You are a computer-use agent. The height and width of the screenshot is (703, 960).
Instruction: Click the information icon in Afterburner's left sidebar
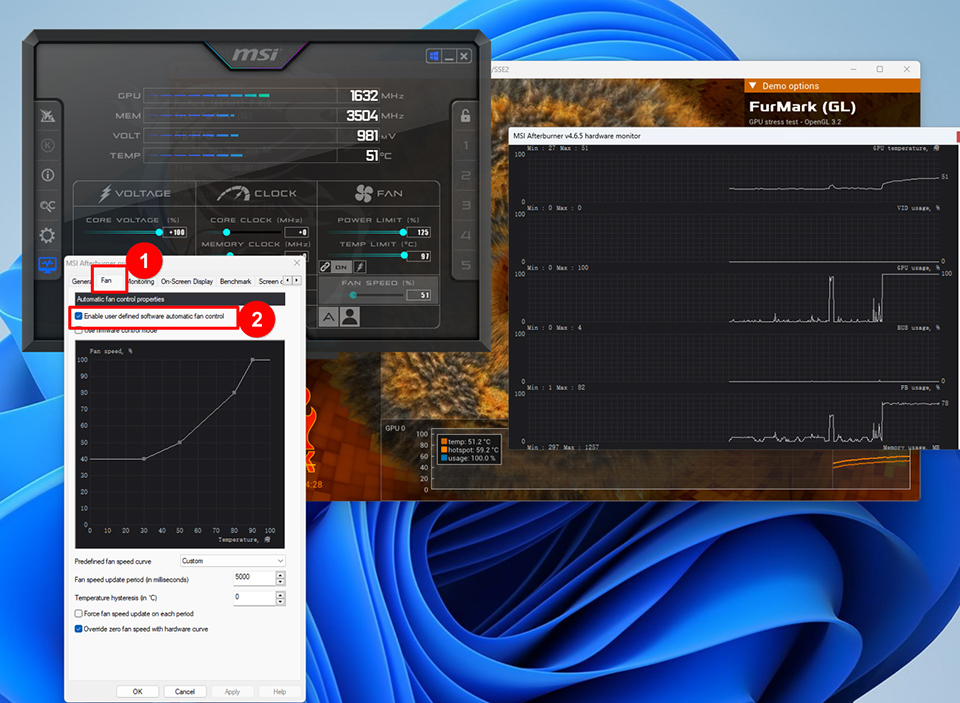point(48,174)
